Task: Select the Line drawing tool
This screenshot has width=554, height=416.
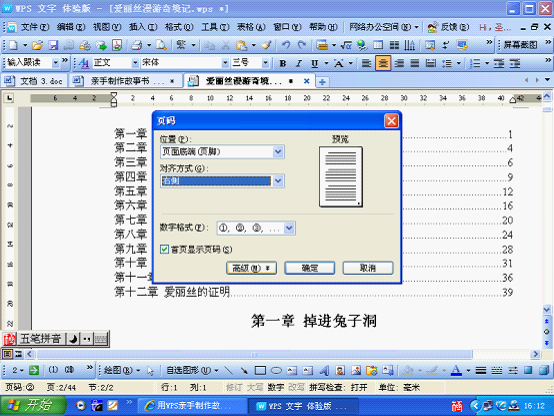Action: (x=229, y=370)
